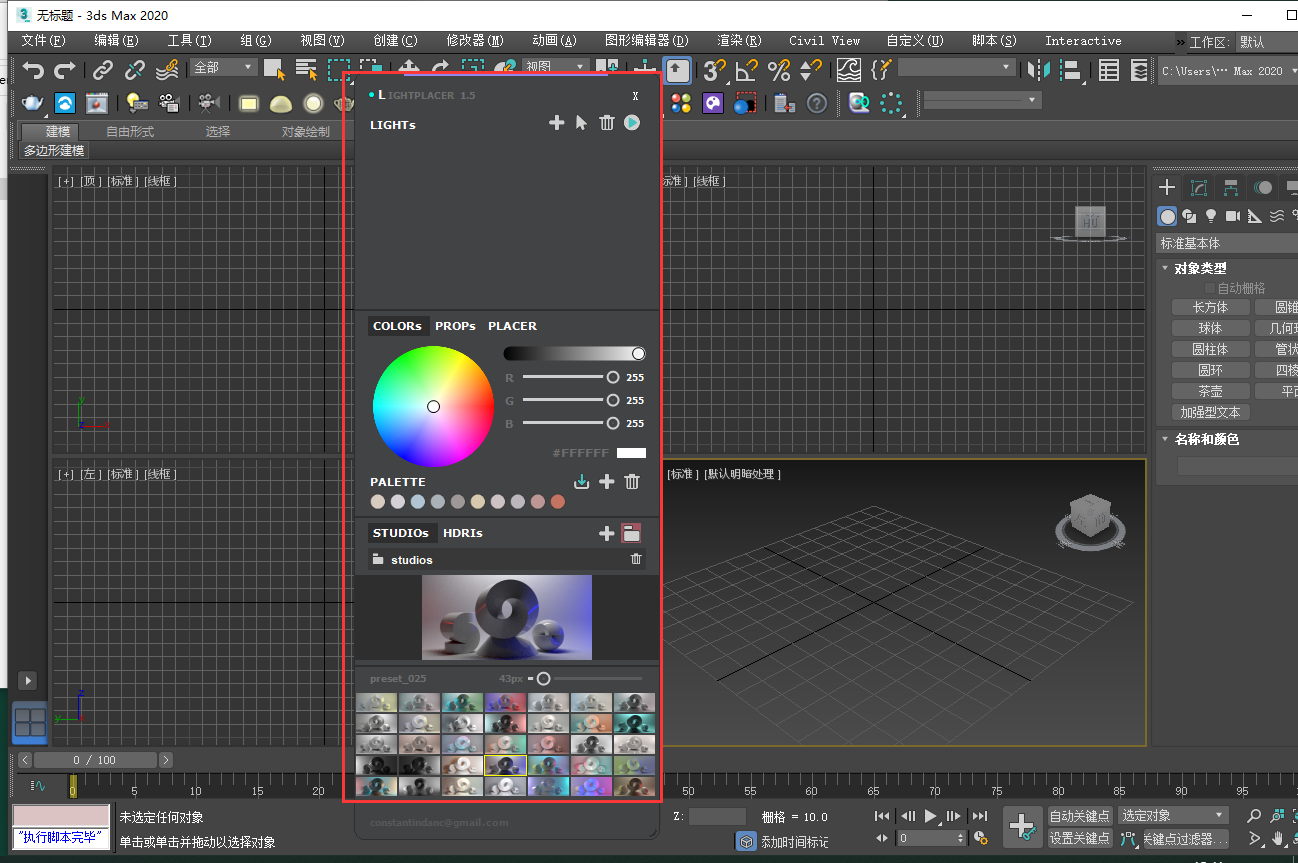Click the download icon next to PALETTE
Screen dimensions: 1298x863
(x=582, y=481)
